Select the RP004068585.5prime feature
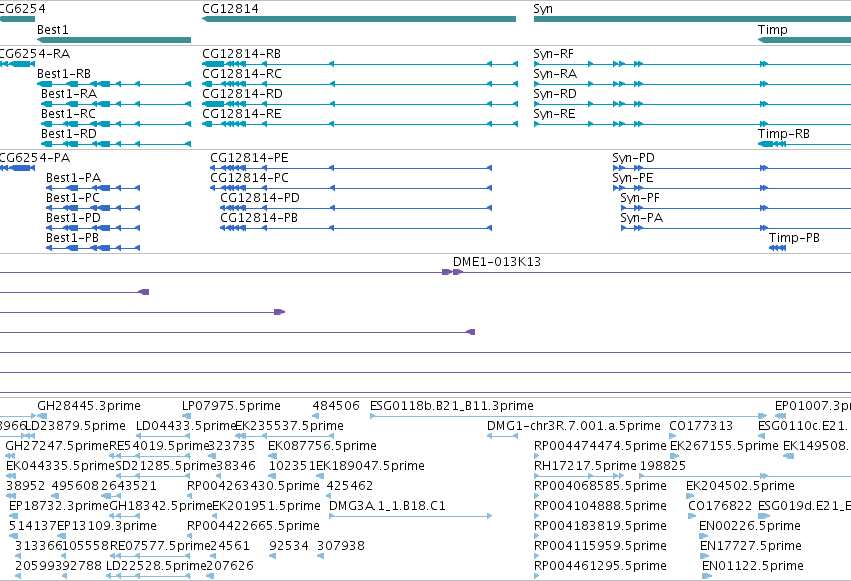This screenshot has height=581, width=851. coord(537,496)
